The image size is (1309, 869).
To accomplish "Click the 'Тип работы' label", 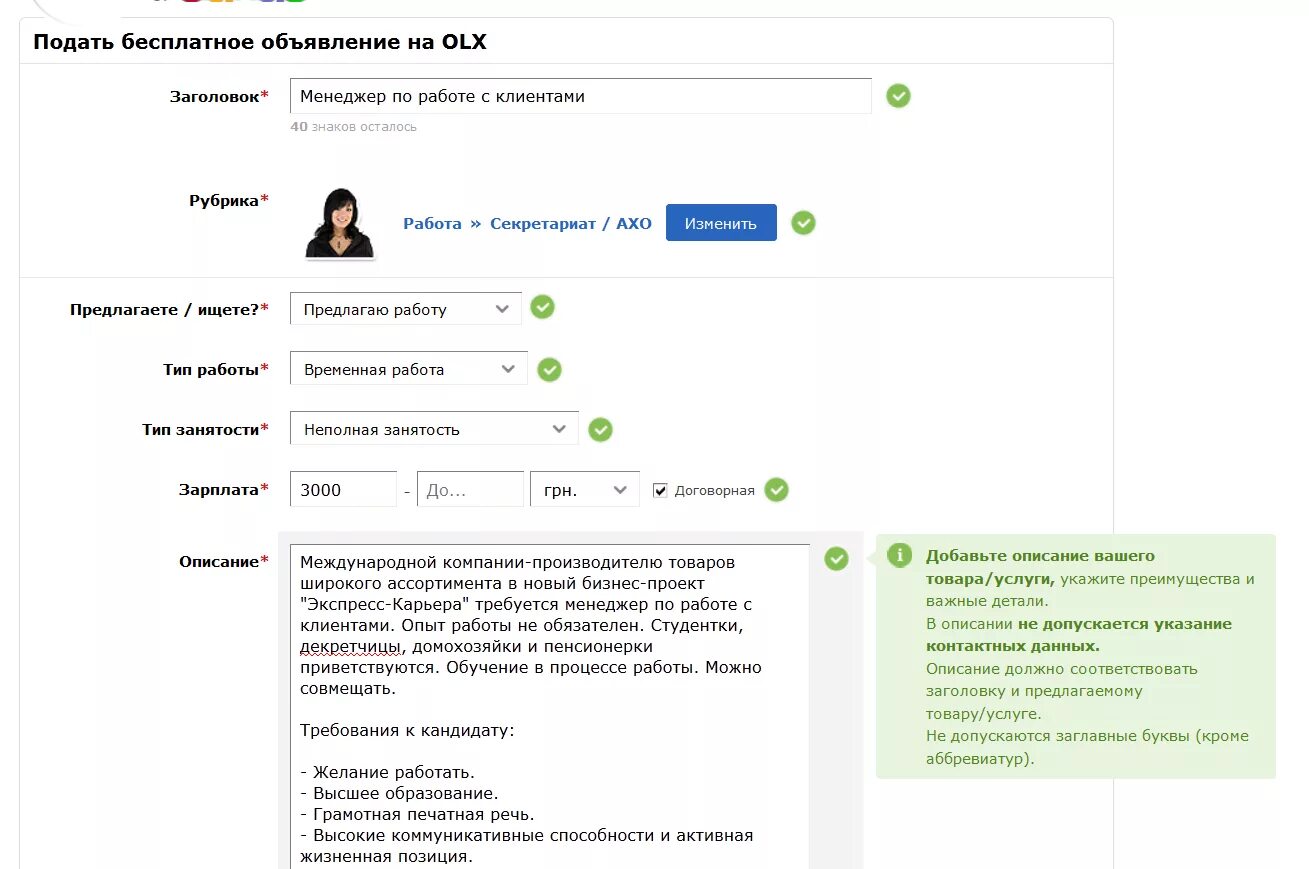I will pyautogui.click(x=216, y=369).
